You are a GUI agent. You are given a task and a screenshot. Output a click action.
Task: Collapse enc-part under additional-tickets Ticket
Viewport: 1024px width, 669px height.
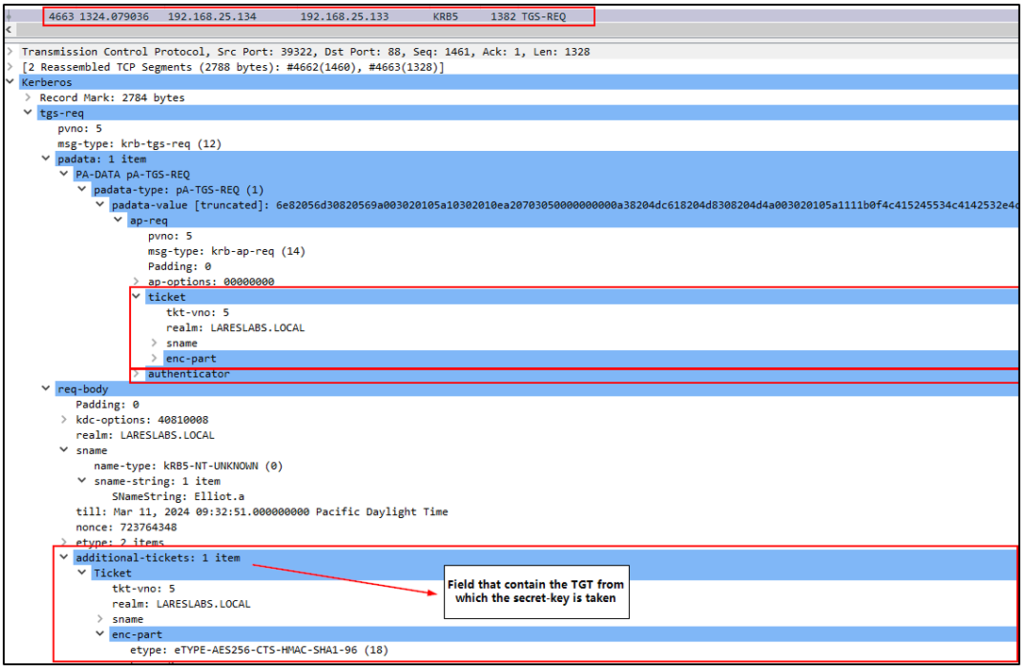point(100,634)
